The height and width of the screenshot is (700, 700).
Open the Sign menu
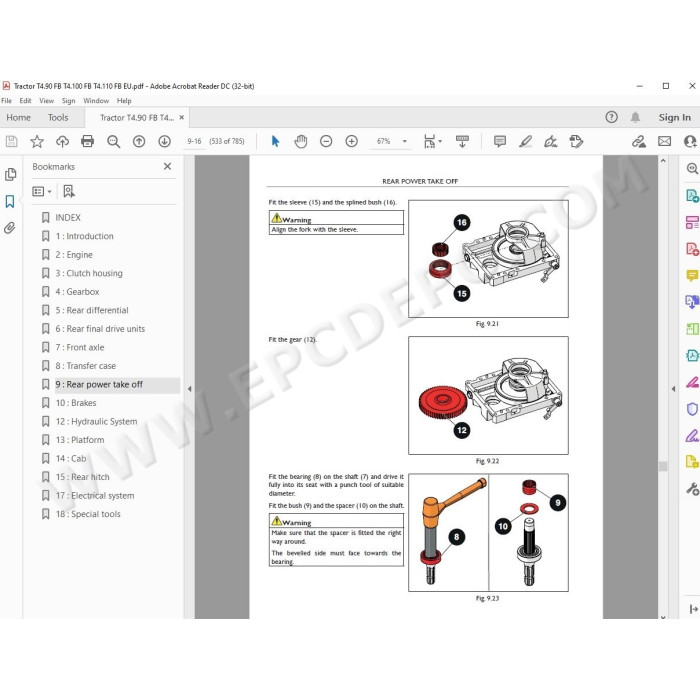[68, 101]
